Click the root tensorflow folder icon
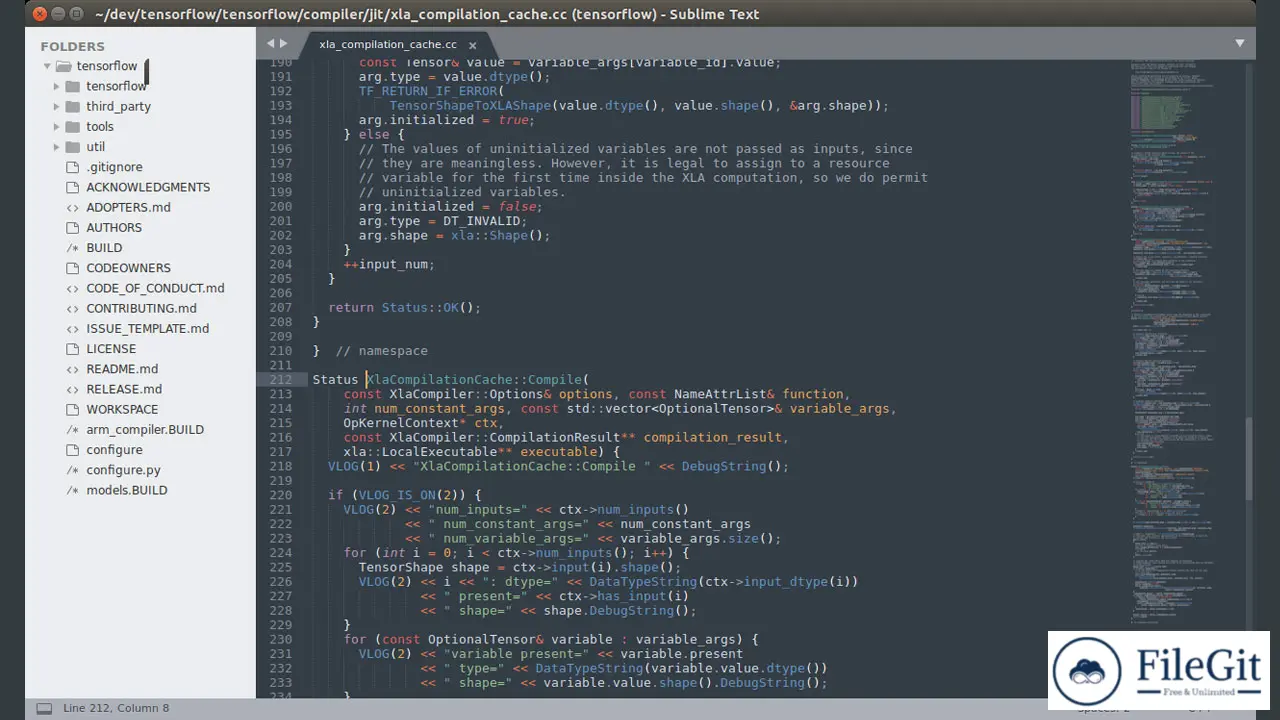The height and width of the screenshot is (720, 1280). pos(63,66)
